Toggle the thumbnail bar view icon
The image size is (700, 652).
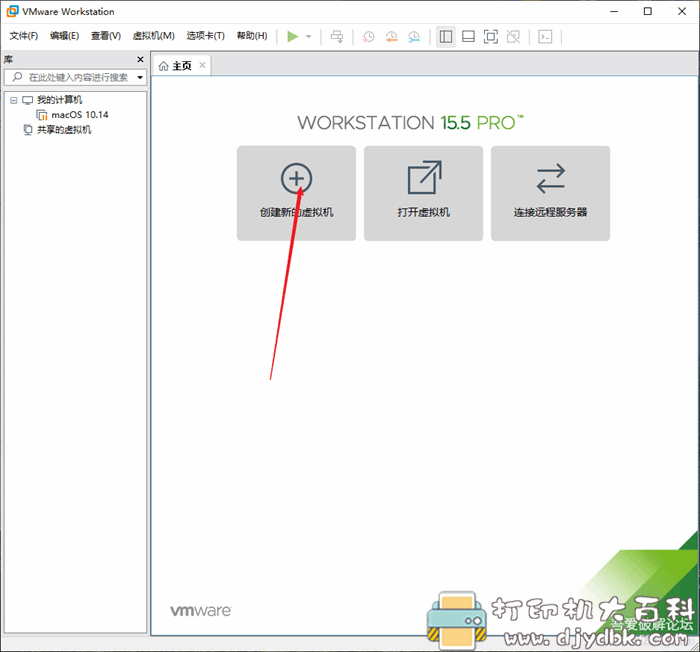[468, 37]
